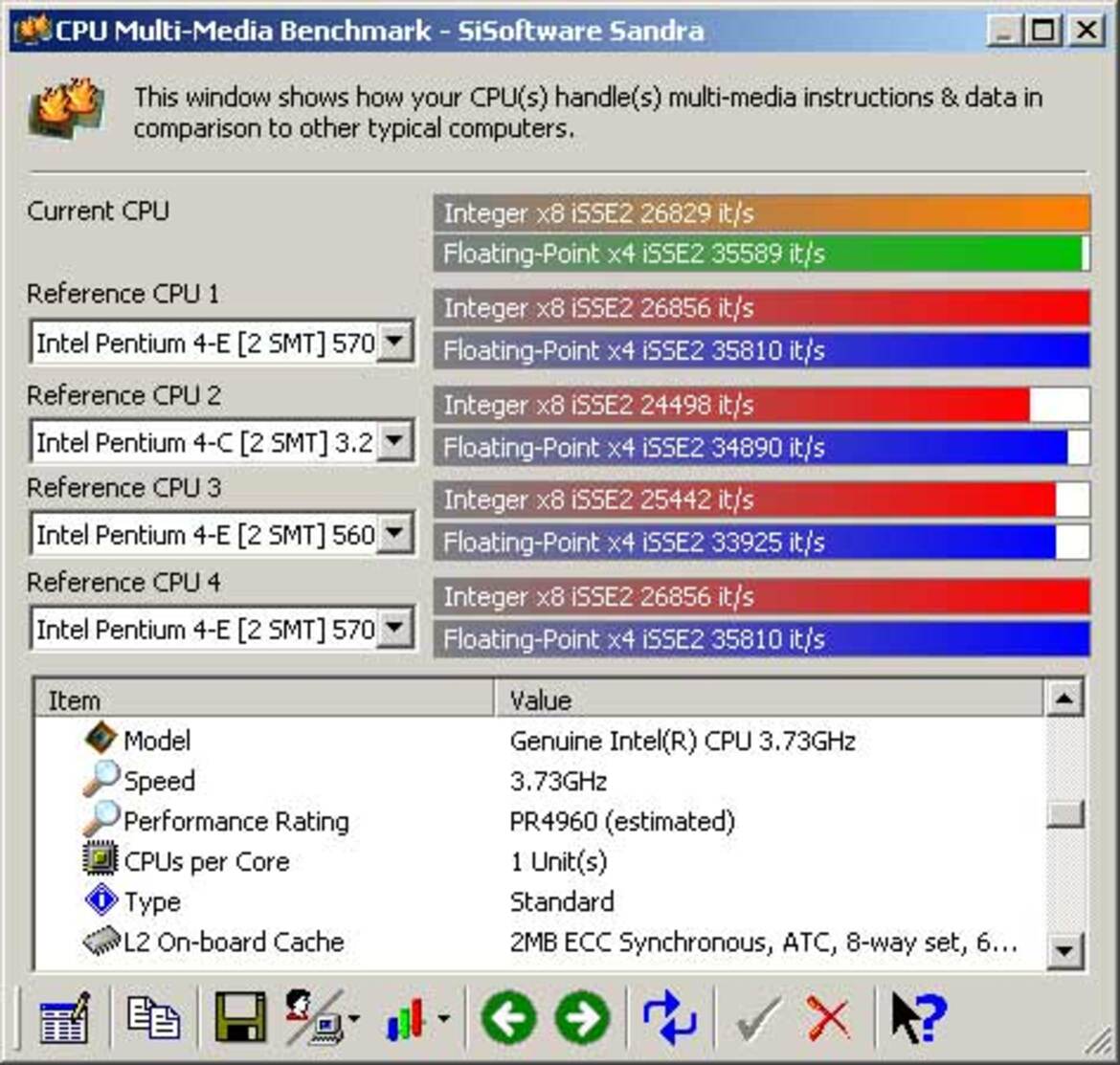Viewport: 1120px width, 1065px height.
Task: Open the Reference CPU 1 dropdown arrow
Action: coord(395,342)
